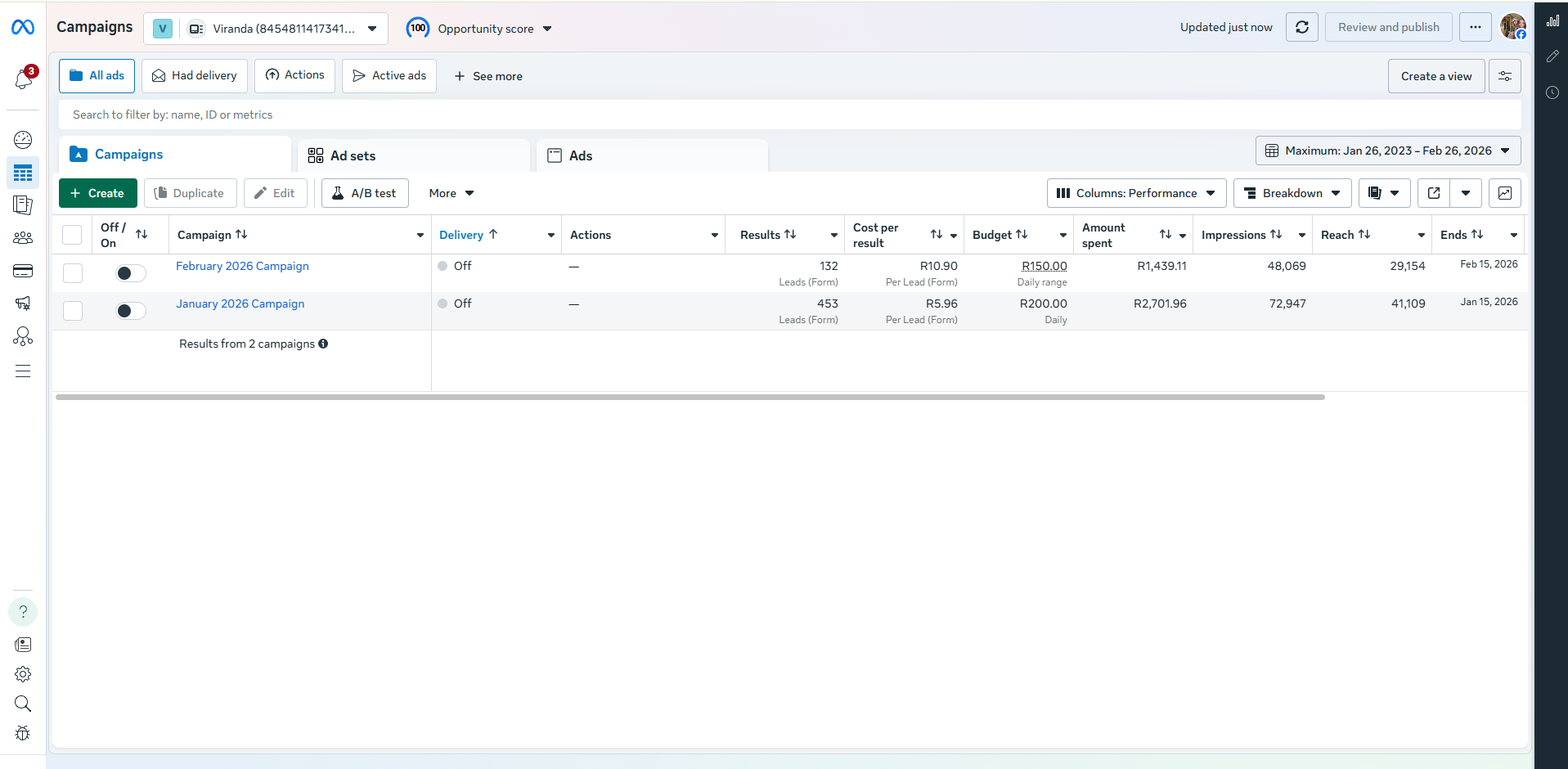1568x769 pixels.
Task: Expand the Columns: Performance dropdown
Action: tap(1135, 193)
